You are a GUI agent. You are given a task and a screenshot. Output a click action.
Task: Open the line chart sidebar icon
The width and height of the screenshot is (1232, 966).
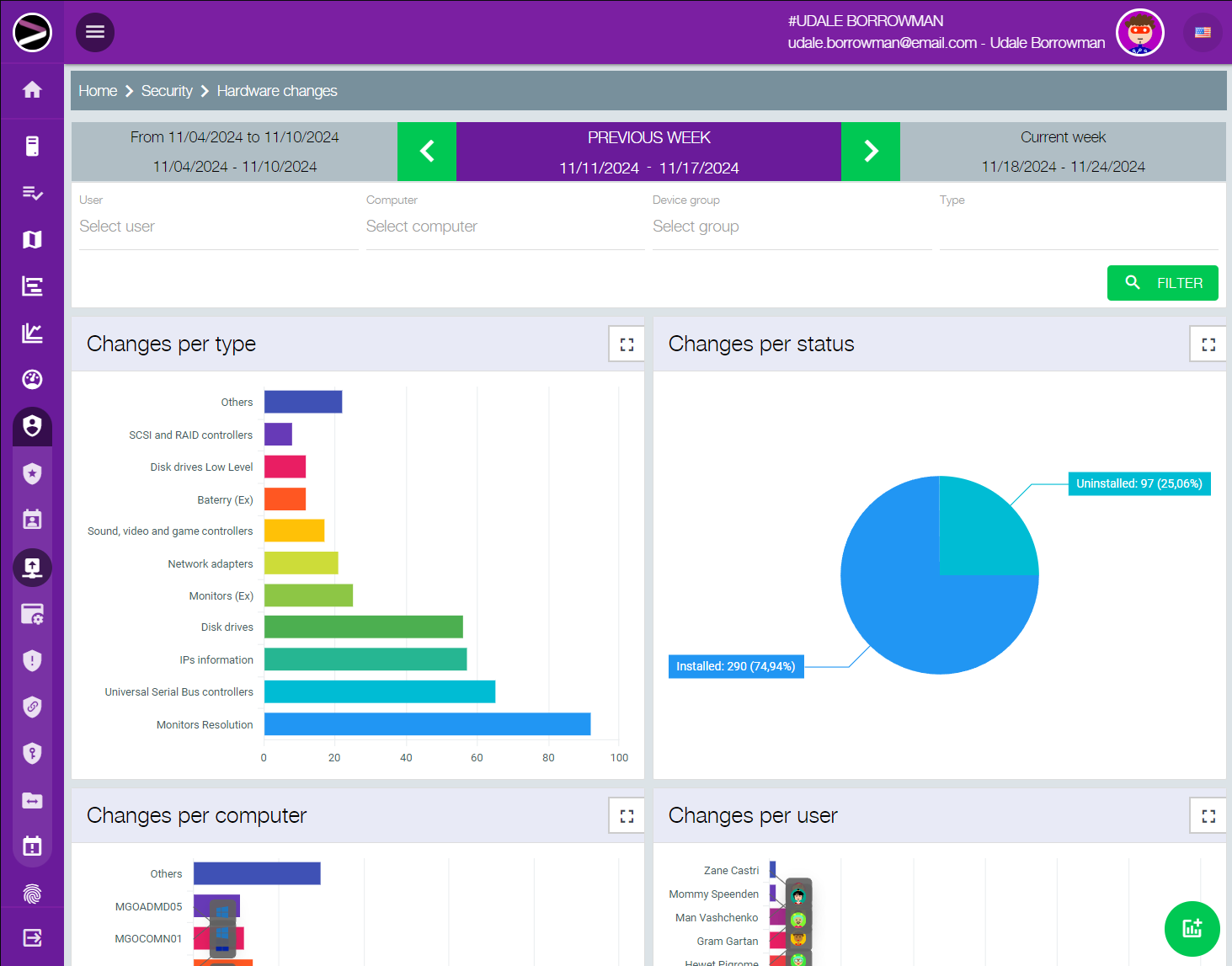pos(32,334)
